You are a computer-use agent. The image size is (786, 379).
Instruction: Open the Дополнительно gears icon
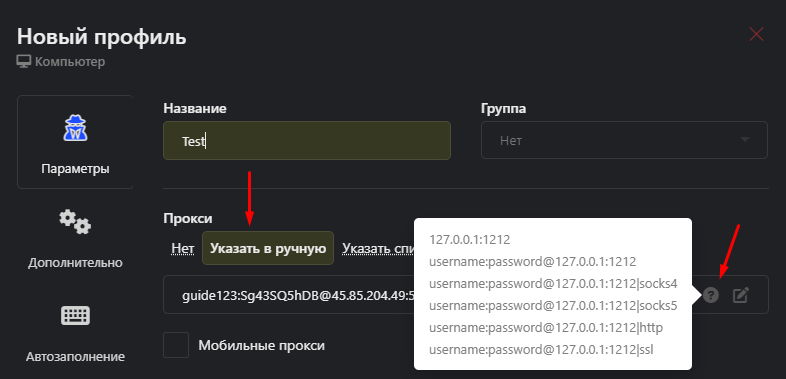pyautogui.click(x=75, y=222)
